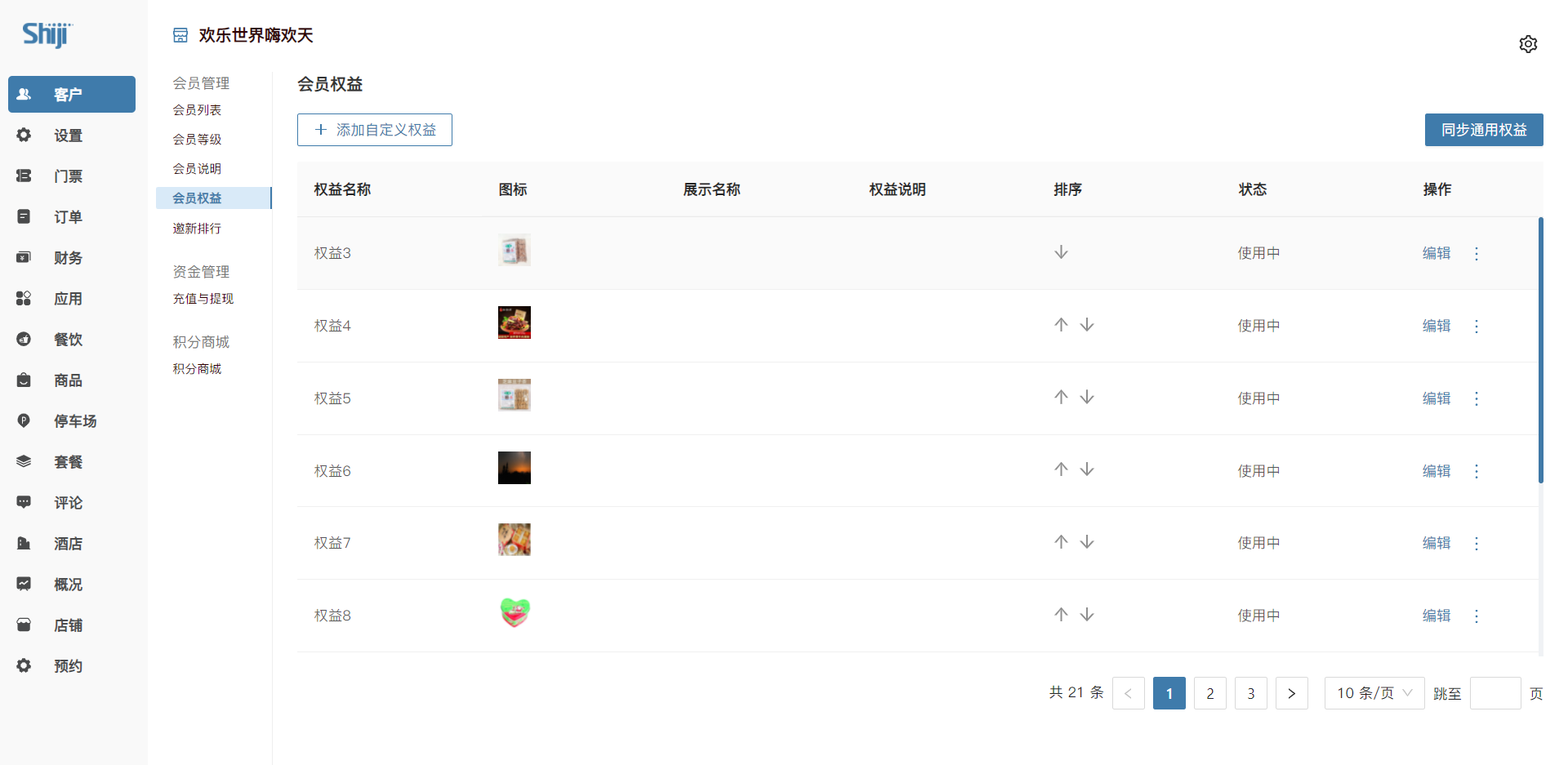Move 权益6 up with the up arrow
1568x765 pixels.
[x=1061, y=470]
